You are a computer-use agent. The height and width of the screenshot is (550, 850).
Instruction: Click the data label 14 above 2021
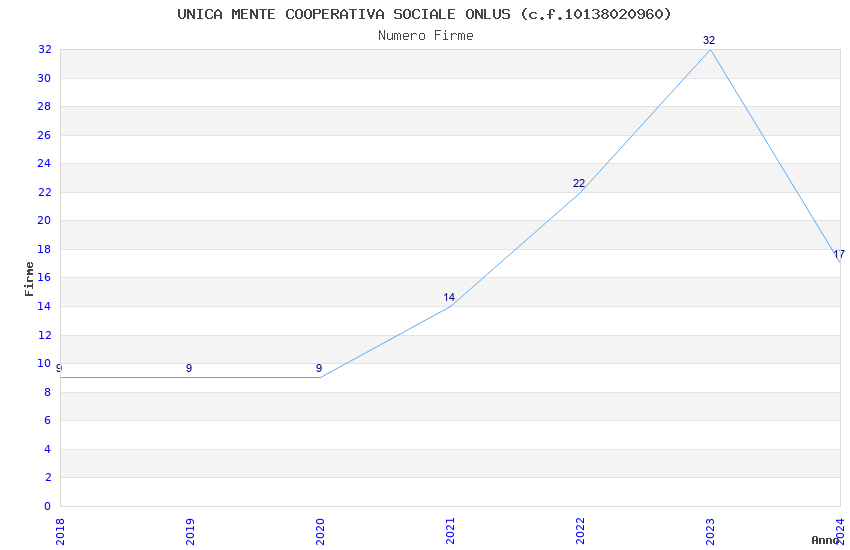[449, 297]
